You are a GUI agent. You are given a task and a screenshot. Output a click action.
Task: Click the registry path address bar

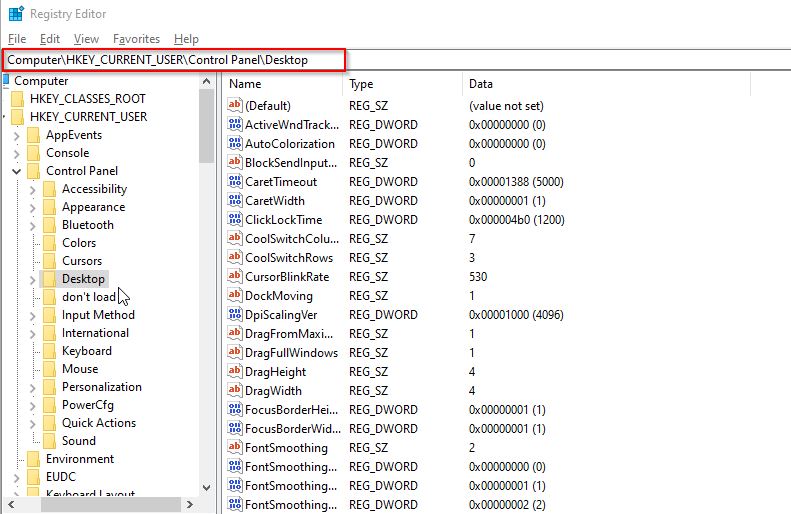point(396,60)
